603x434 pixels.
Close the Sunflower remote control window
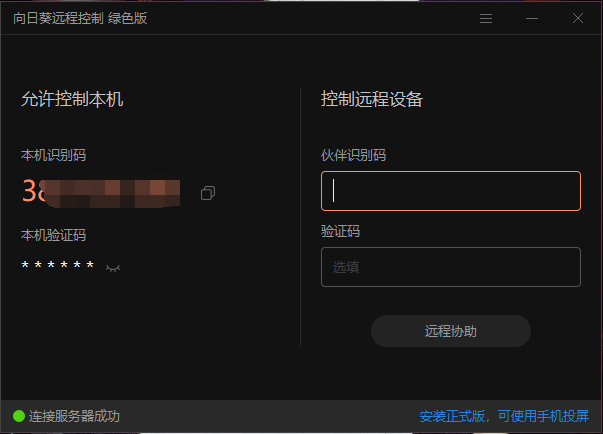click(577, 18)
